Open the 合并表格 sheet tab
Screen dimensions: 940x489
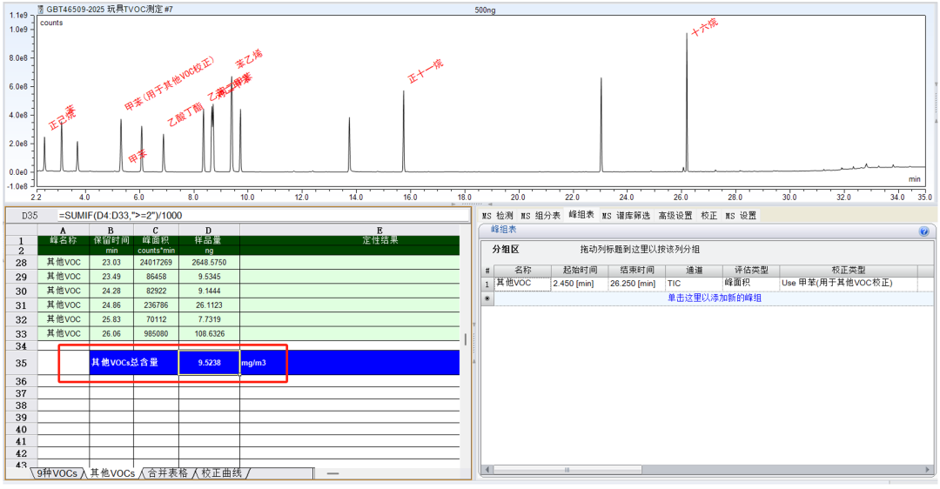click(x=167, y=473)
